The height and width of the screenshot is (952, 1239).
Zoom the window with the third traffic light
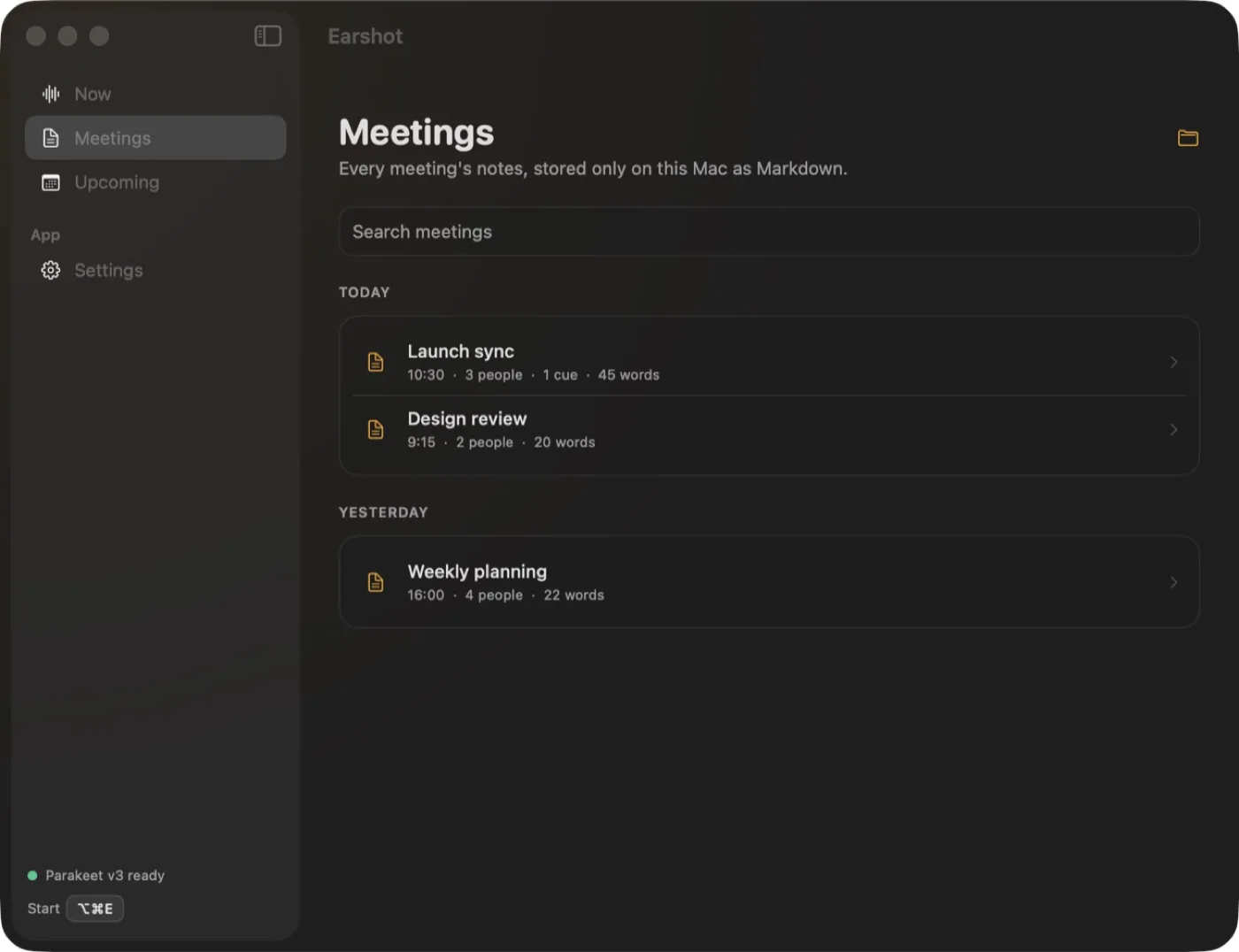click(99, 35)
